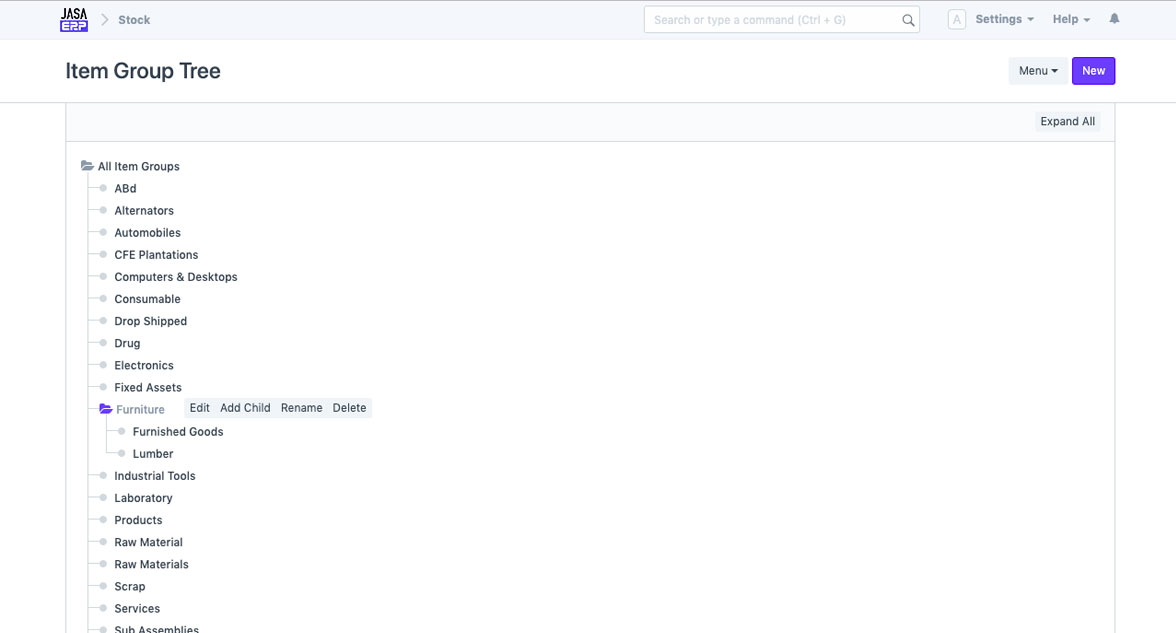This screenshot has width=1176, height=633.
Task: Click the user avatar icon
Action: point(956,20)
